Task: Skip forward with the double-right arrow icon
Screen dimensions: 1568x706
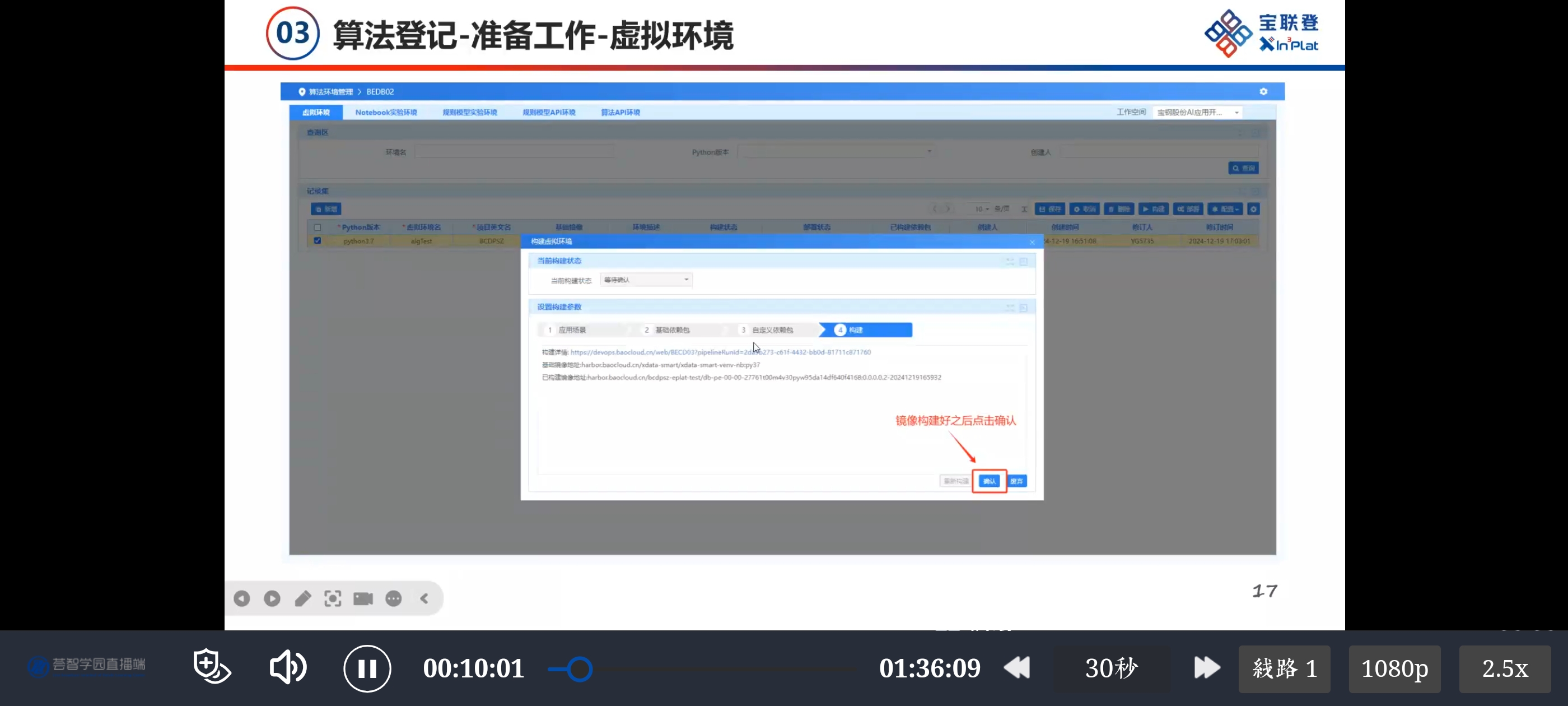Action: point(1206,668)
